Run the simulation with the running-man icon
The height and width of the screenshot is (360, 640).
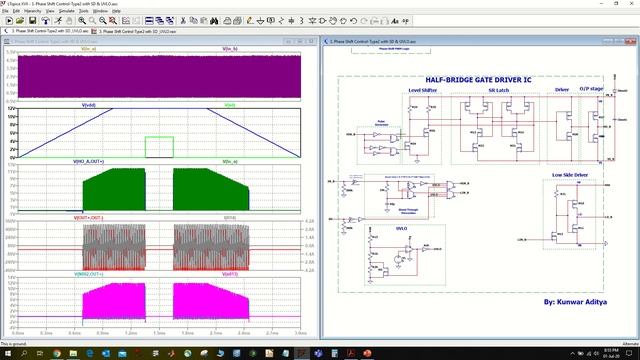pyautogui.click(x=59, y=21)
